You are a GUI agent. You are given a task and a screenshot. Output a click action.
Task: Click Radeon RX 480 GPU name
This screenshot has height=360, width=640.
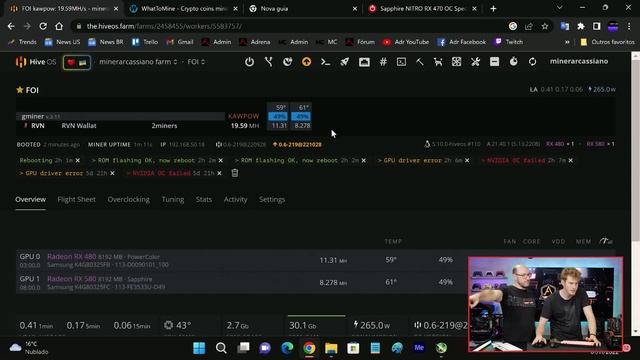pyautogui.click(x=72, y=257)
